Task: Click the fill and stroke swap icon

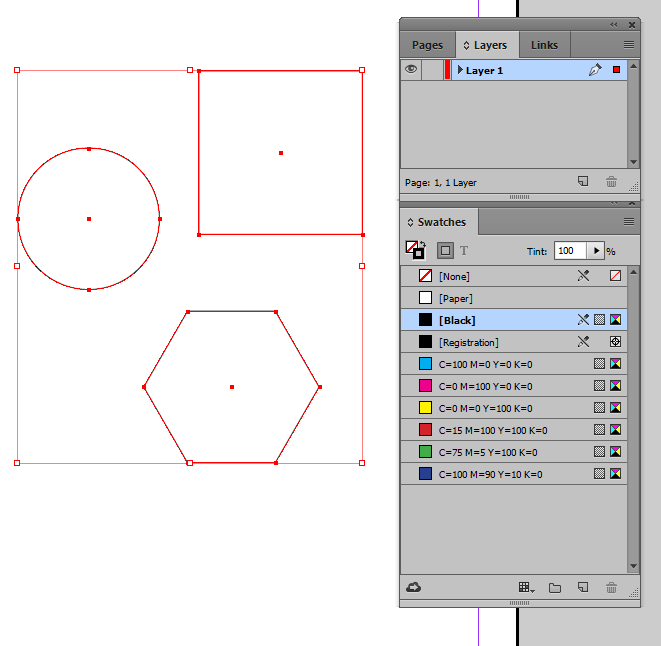Action: click(x=423, y=245)
